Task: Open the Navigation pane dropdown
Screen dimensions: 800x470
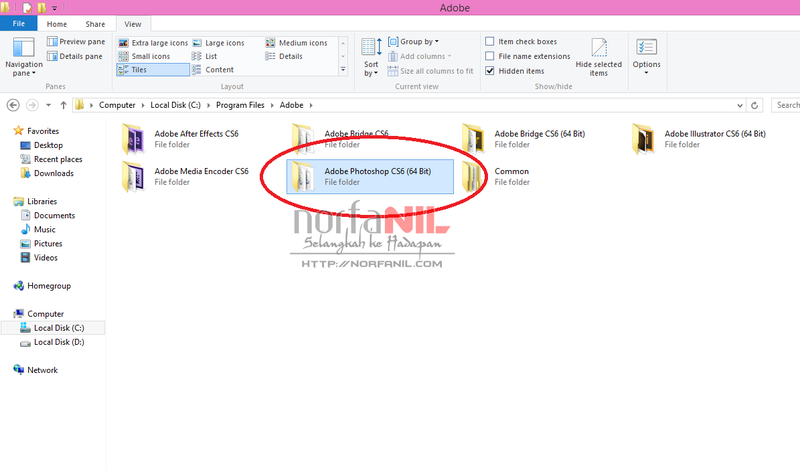Action: (23, 57)
